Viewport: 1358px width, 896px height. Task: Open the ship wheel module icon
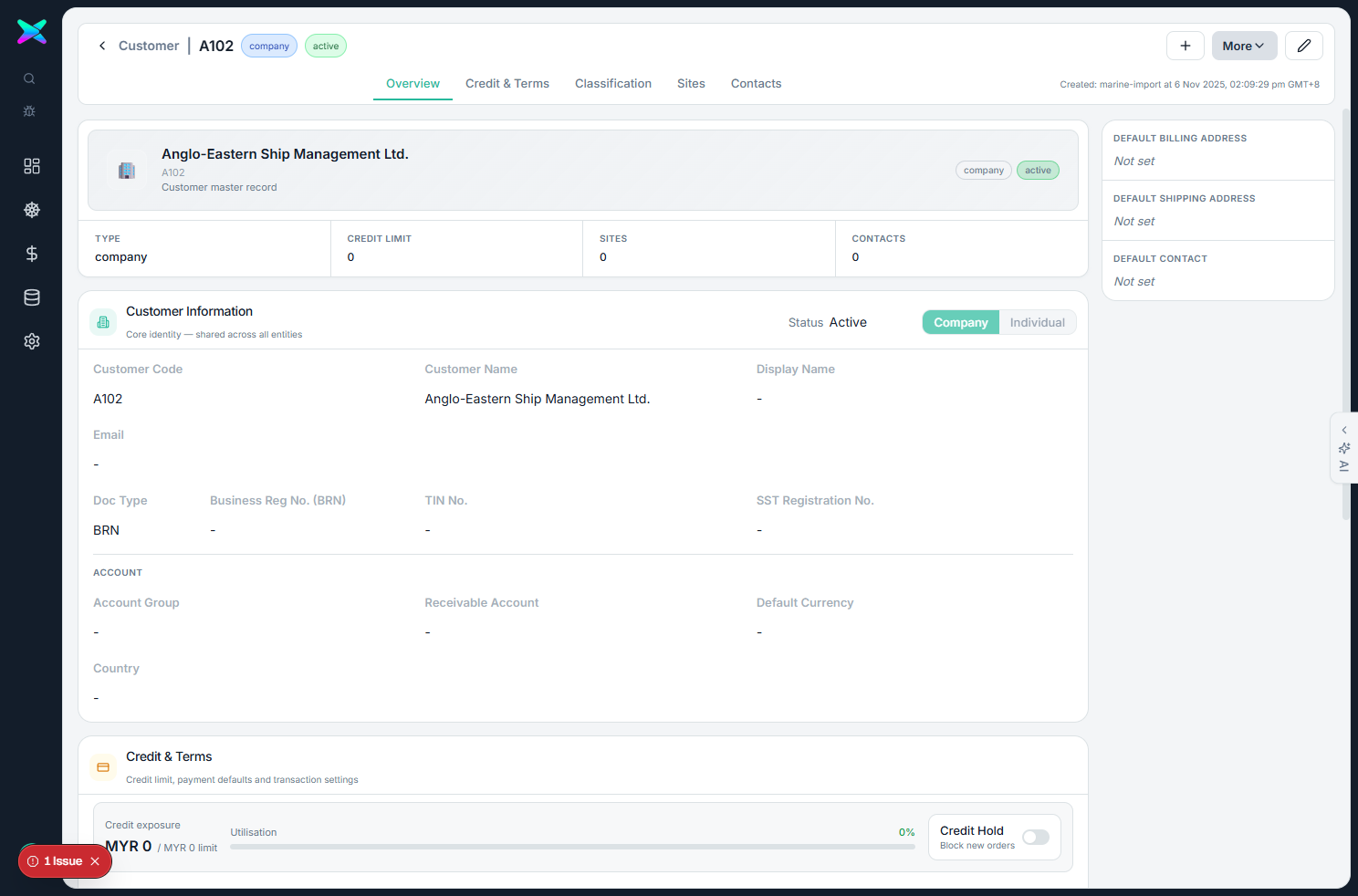click(32, 210)
